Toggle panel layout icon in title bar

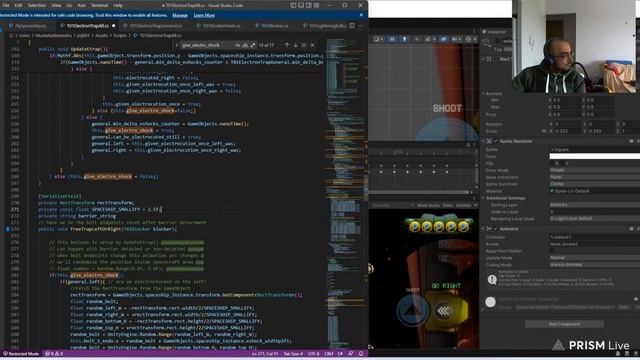pyautogui.click(x=301, y=5)
